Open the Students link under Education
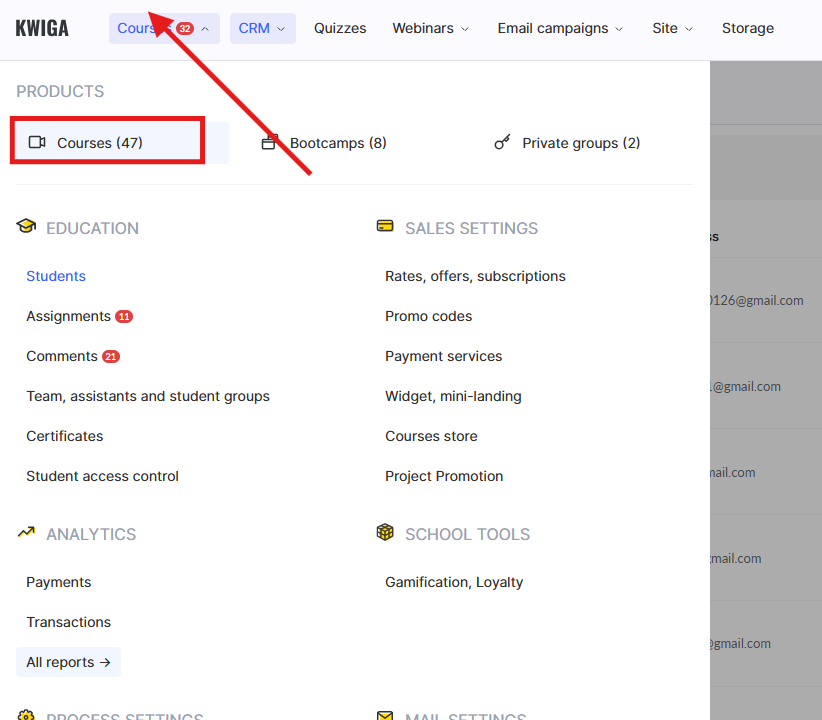This screenshot has height=720, width=822. click(x=56, y=276)
